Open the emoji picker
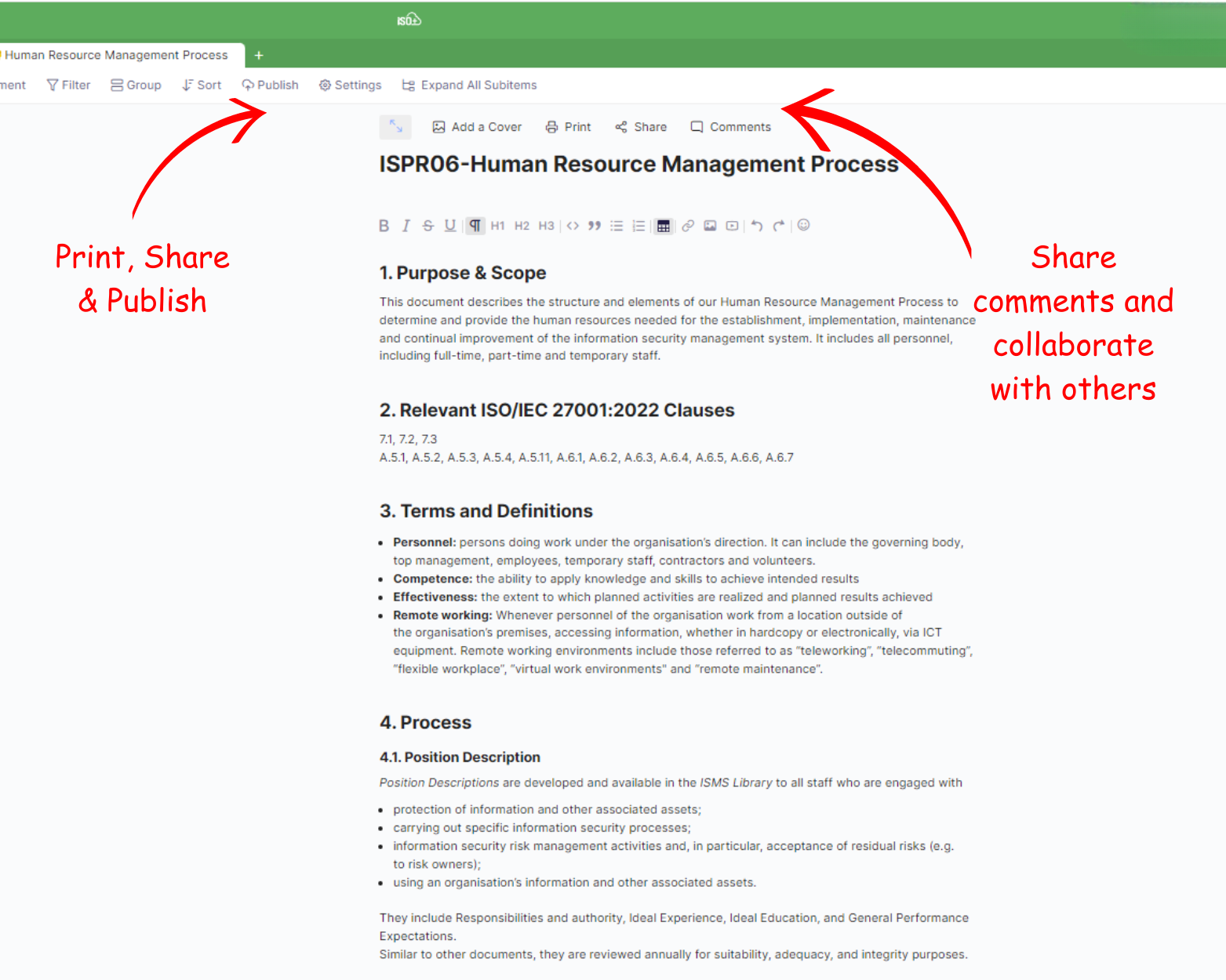The image size is (1226, 980). 803,225
